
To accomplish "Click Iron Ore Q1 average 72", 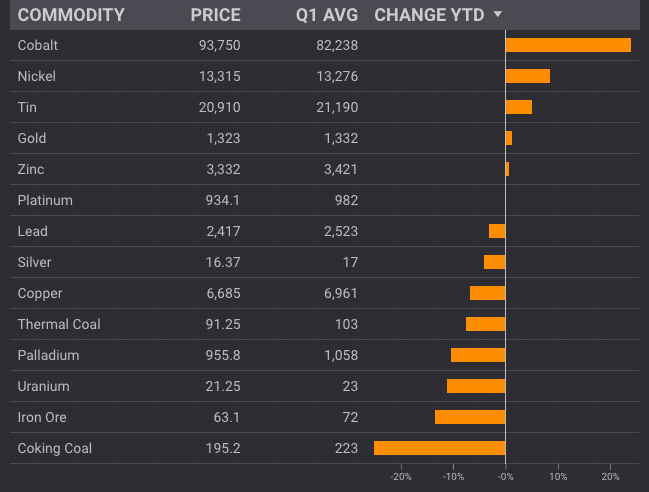I will coord(348,417).
